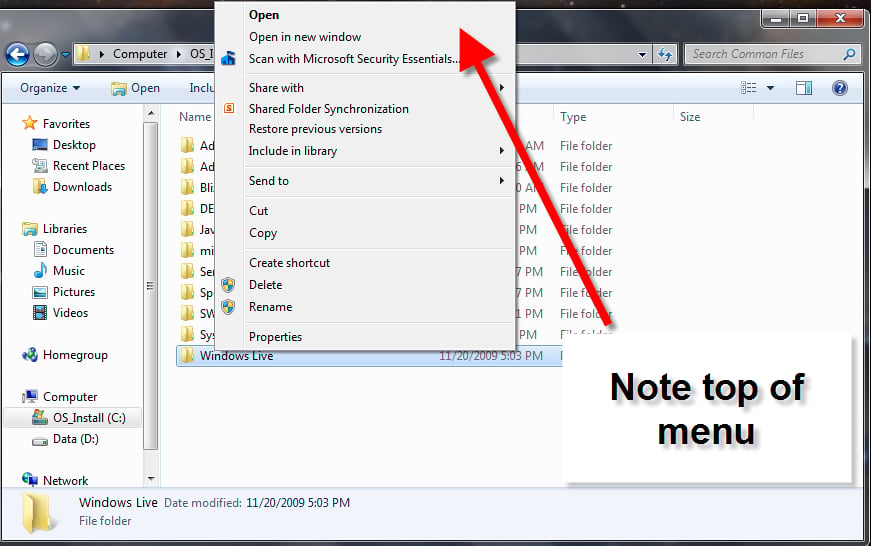This screenshot has width=871, height=546.
Task: Click the Music library note icon
Action: (40, 271)
